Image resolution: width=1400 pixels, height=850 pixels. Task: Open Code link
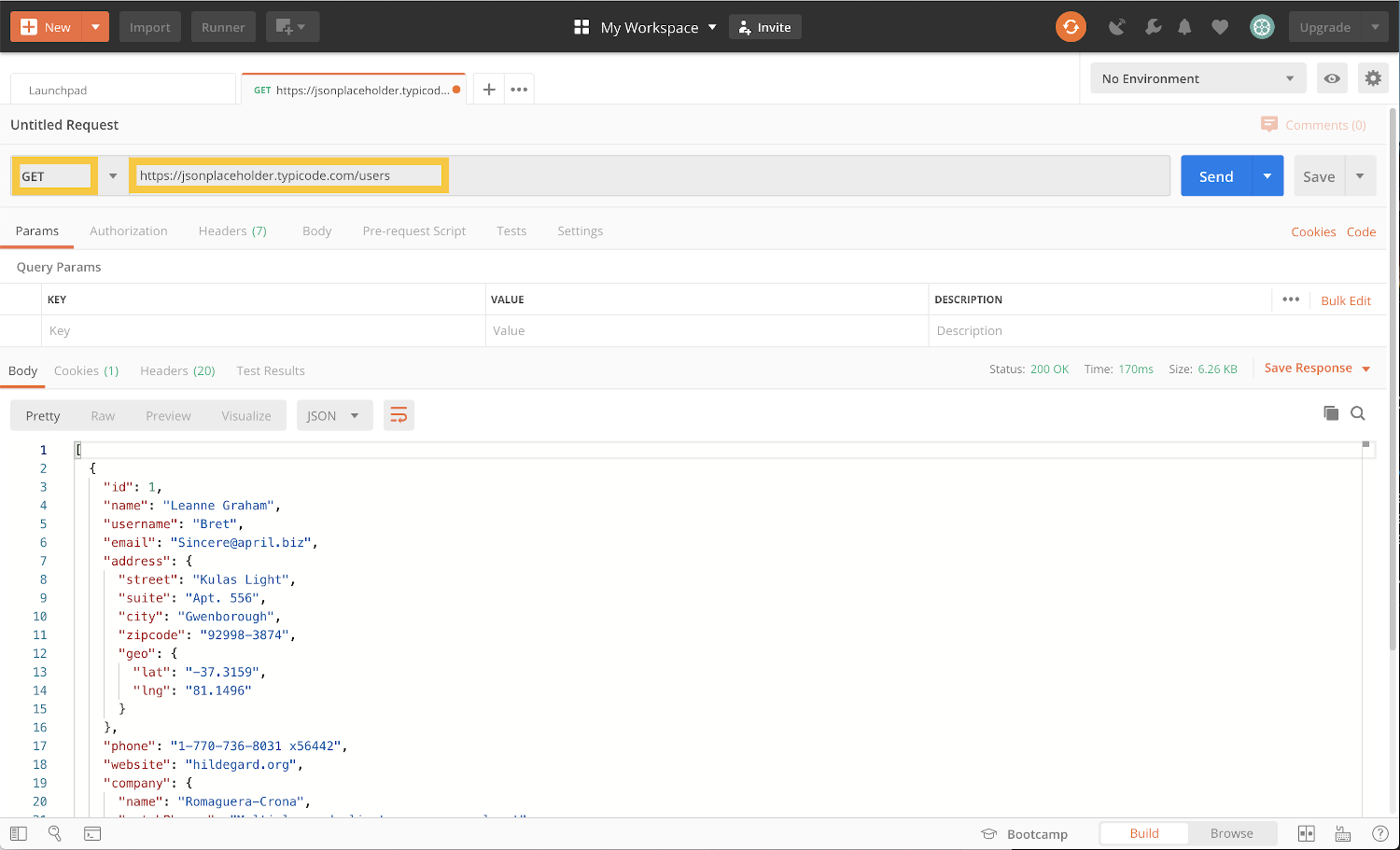tap(1361, 231)
